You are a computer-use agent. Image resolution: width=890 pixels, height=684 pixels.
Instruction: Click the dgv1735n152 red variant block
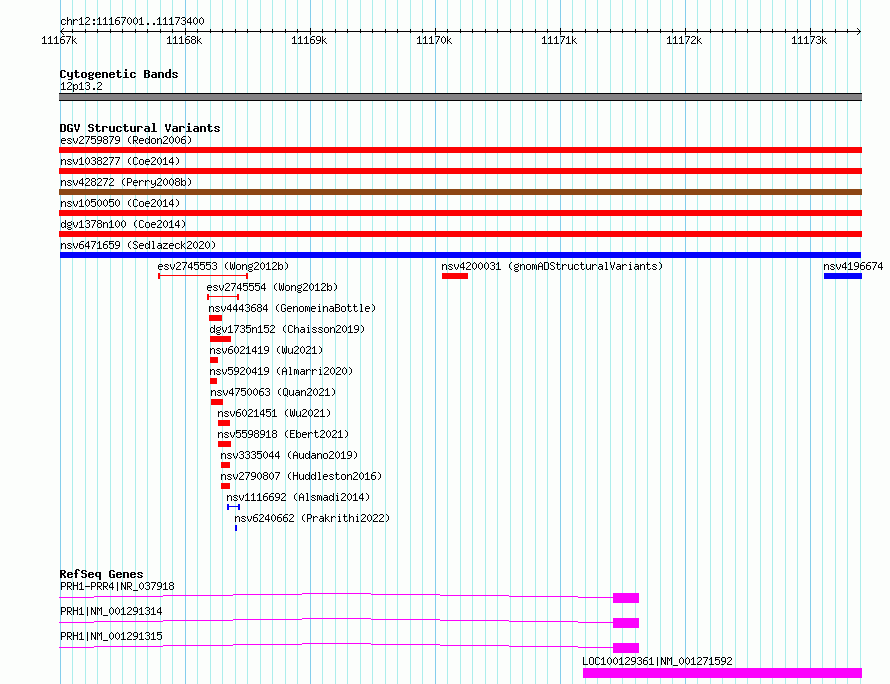point(220,339)
